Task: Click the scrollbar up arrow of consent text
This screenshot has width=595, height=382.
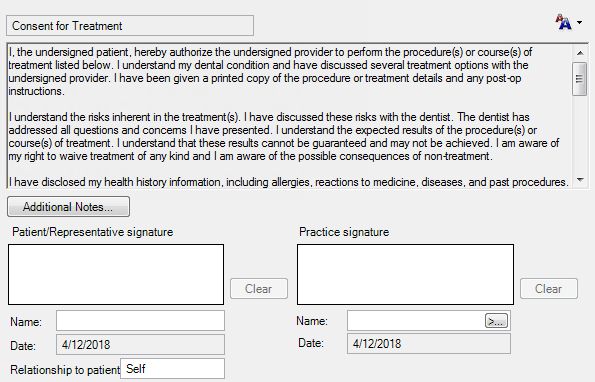Action: [580, 53]
